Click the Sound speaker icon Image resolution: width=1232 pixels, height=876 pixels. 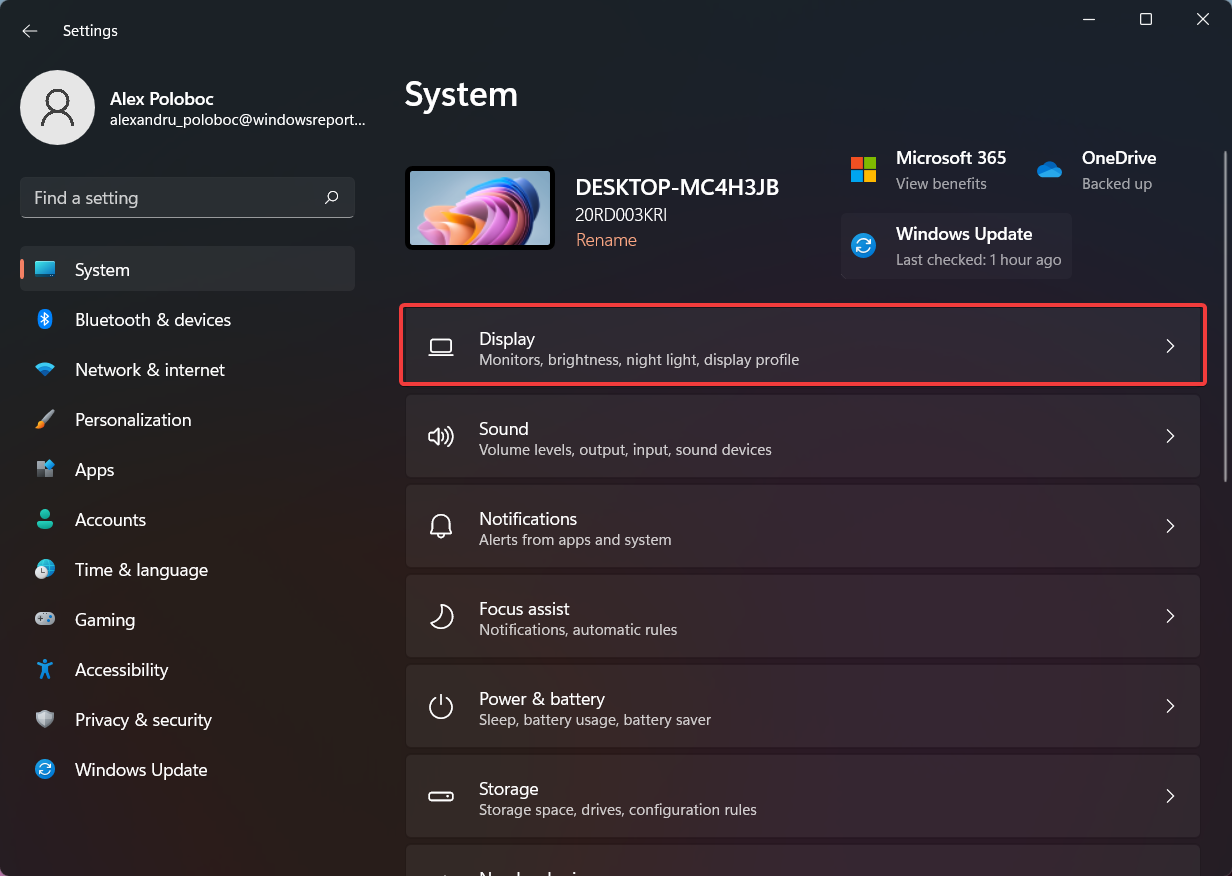tap(441, 436)
